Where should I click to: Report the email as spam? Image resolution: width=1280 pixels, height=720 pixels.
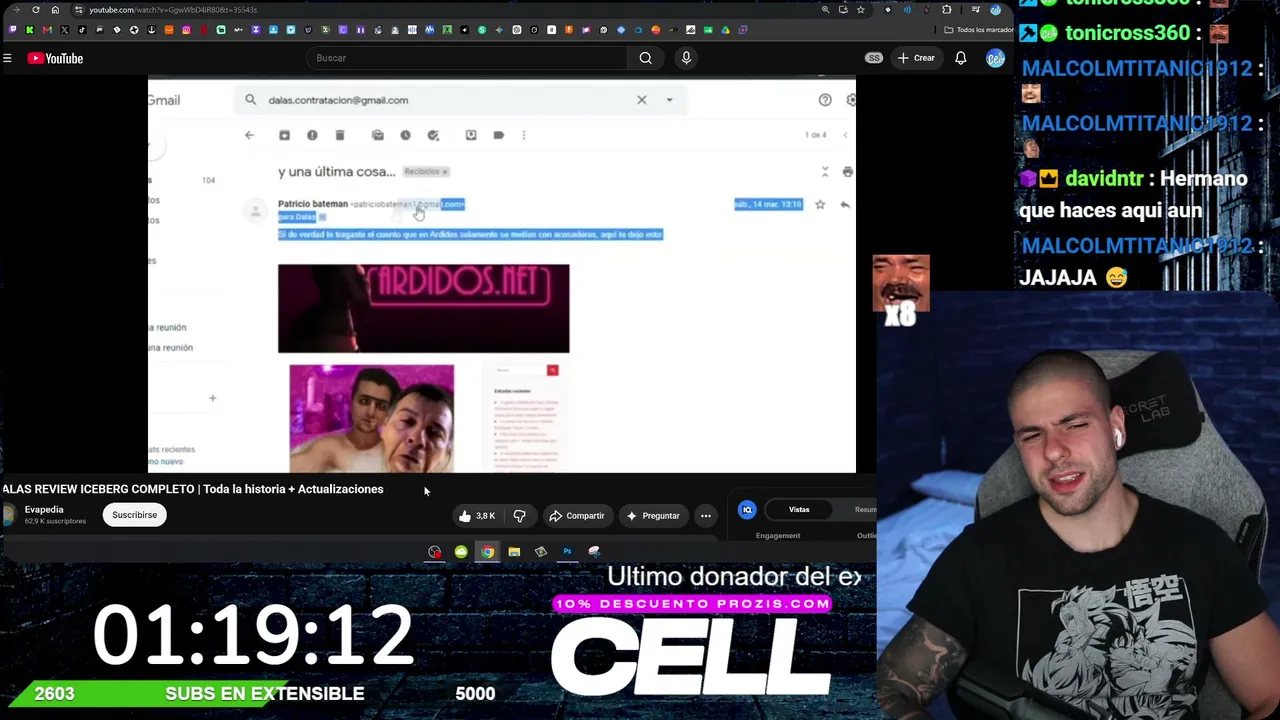[312, 135]
